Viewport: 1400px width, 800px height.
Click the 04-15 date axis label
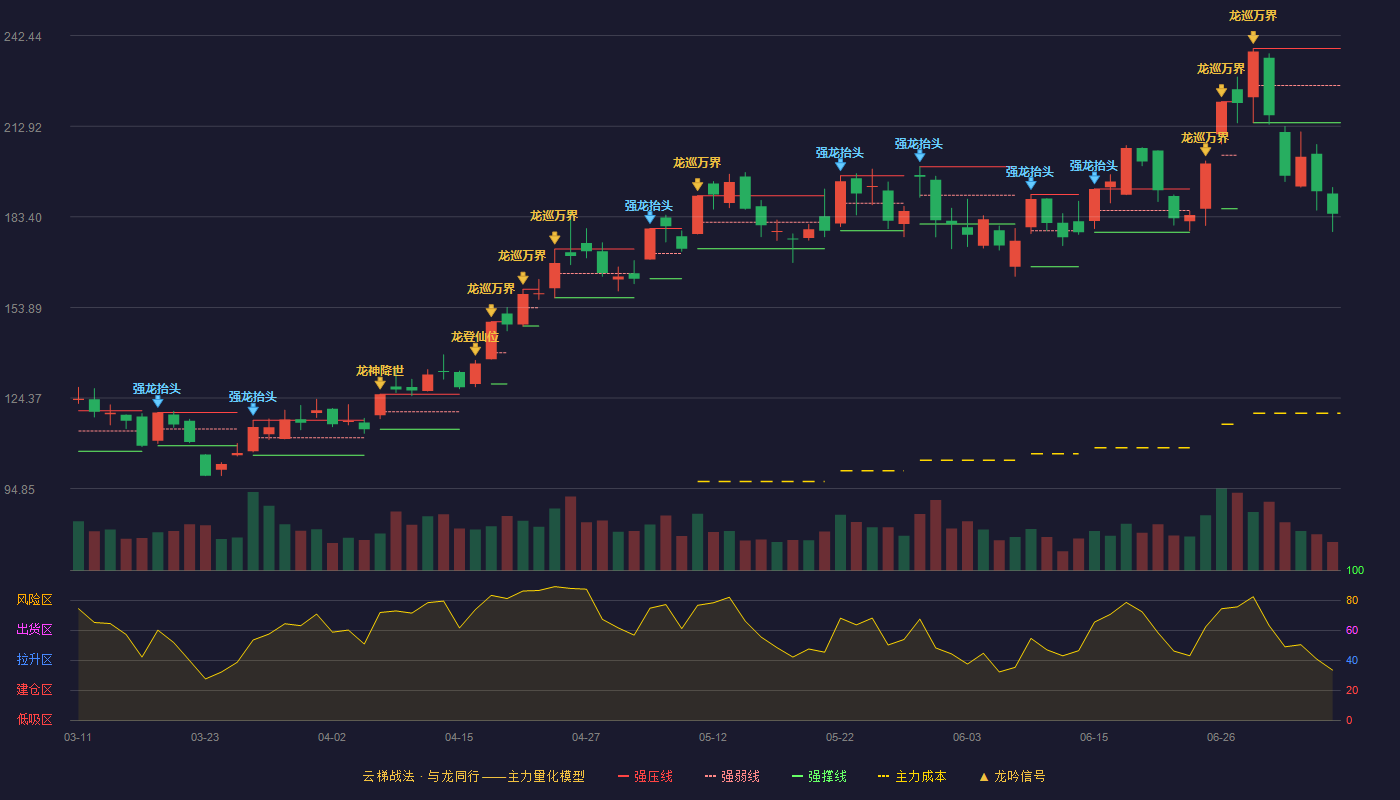459,737
